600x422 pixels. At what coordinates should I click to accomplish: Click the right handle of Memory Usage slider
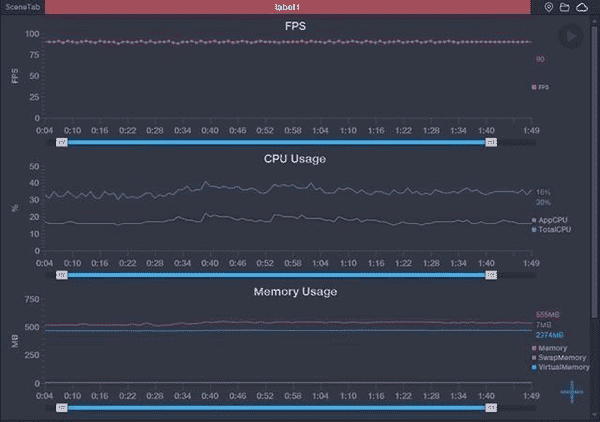pyautogui.click(x=491, y=408)
